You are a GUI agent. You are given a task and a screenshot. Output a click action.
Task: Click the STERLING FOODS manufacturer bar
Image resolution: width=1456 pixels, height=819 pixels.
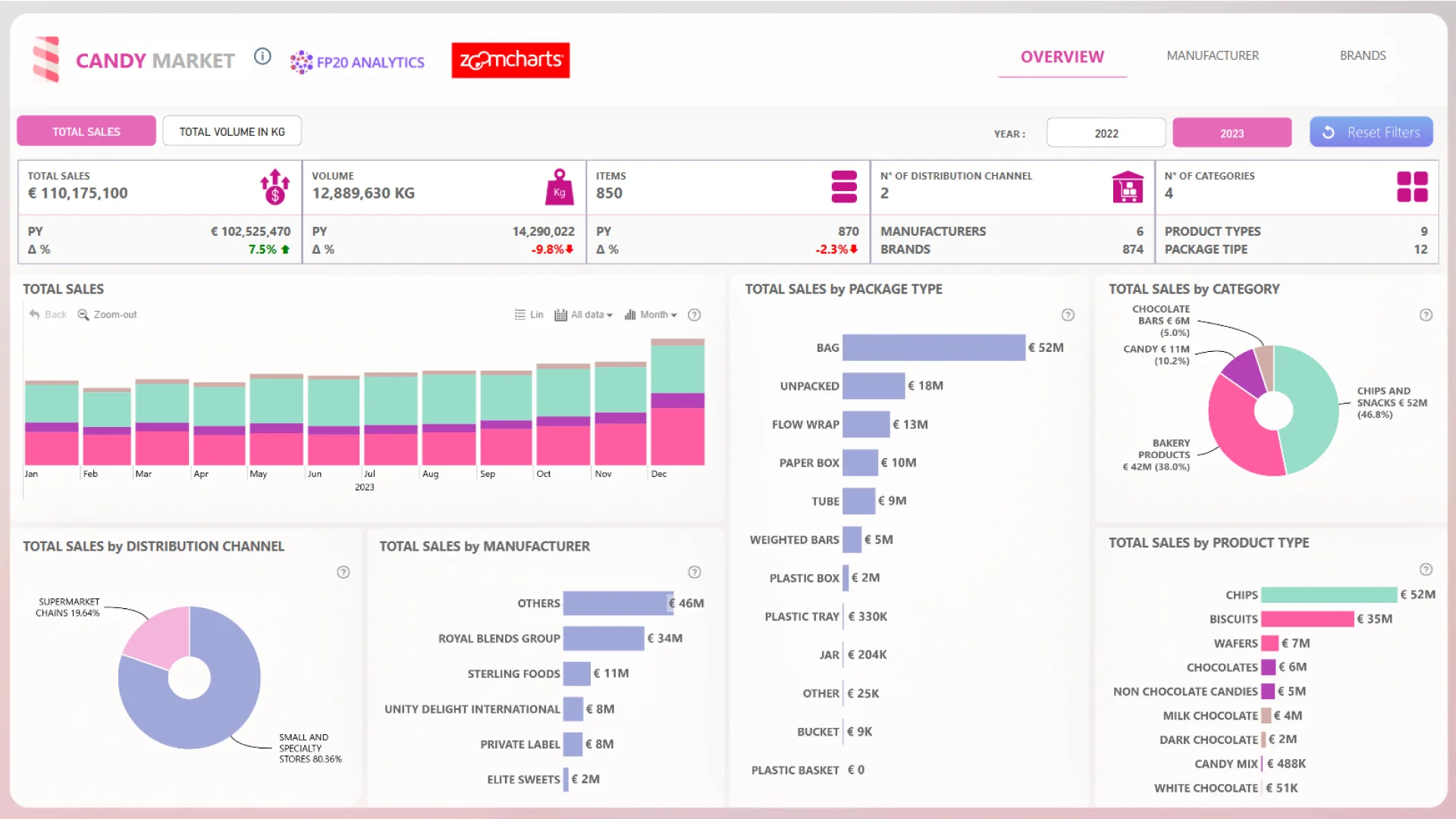576,673
